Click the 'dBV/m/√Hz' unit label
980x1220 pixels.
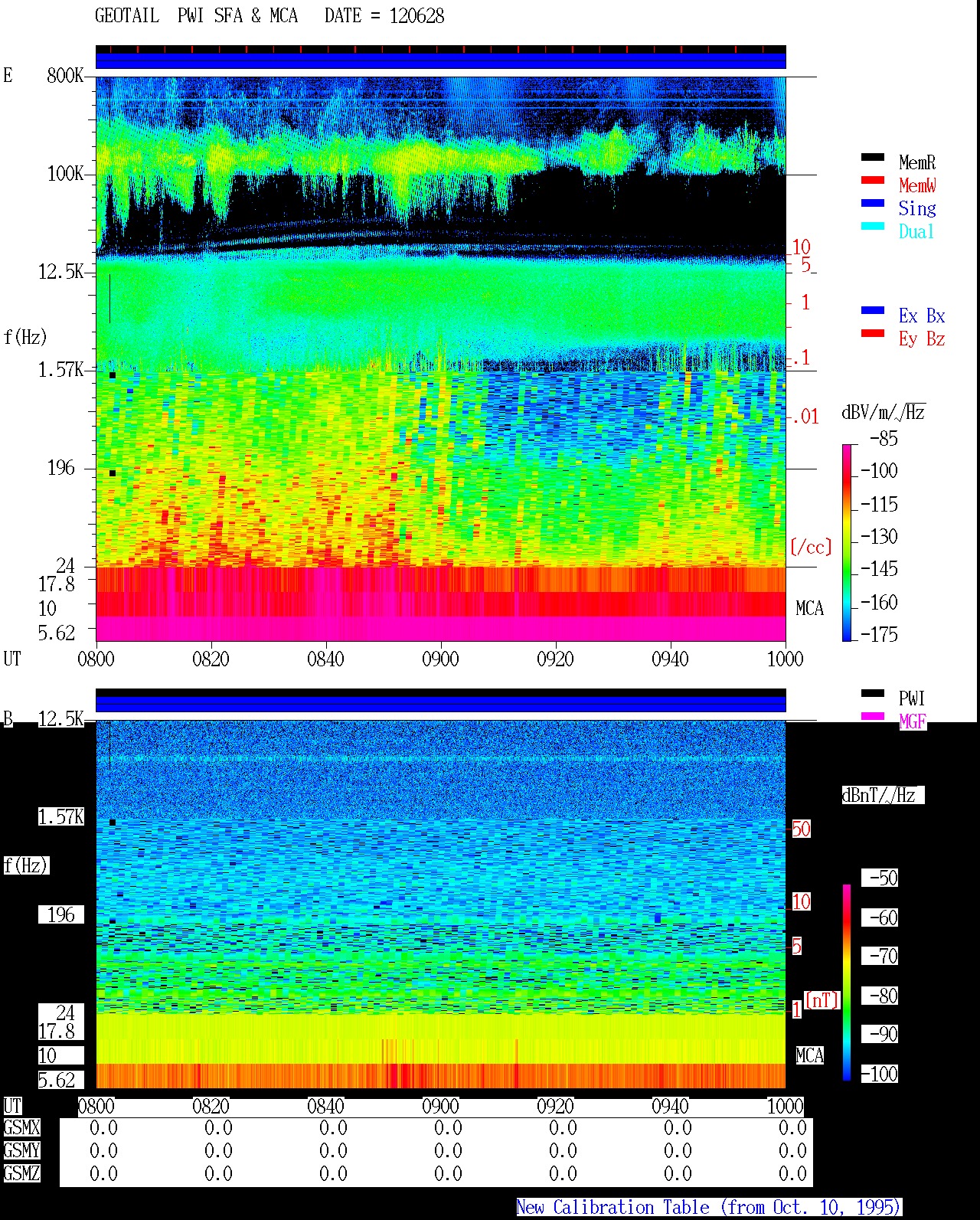coord(884,412)
